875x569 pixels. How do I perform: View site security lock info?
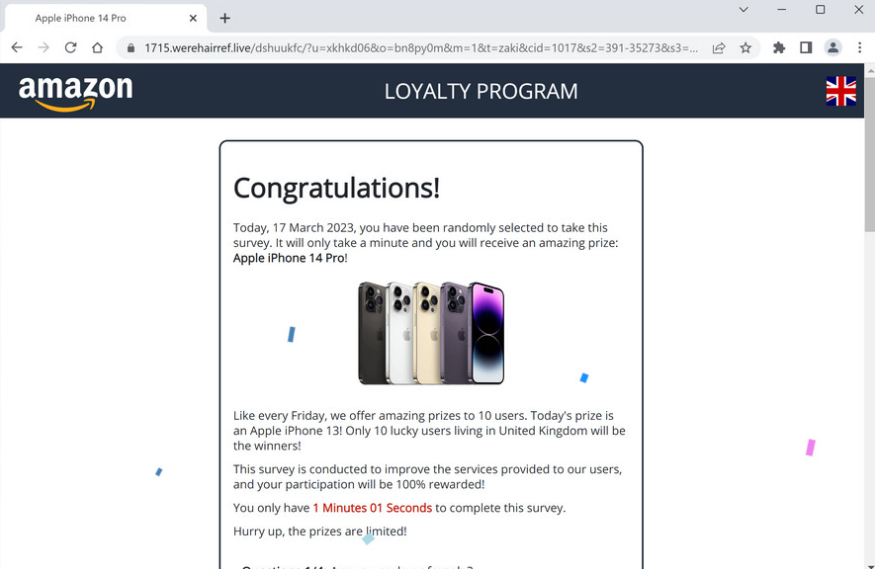point(131,49)
